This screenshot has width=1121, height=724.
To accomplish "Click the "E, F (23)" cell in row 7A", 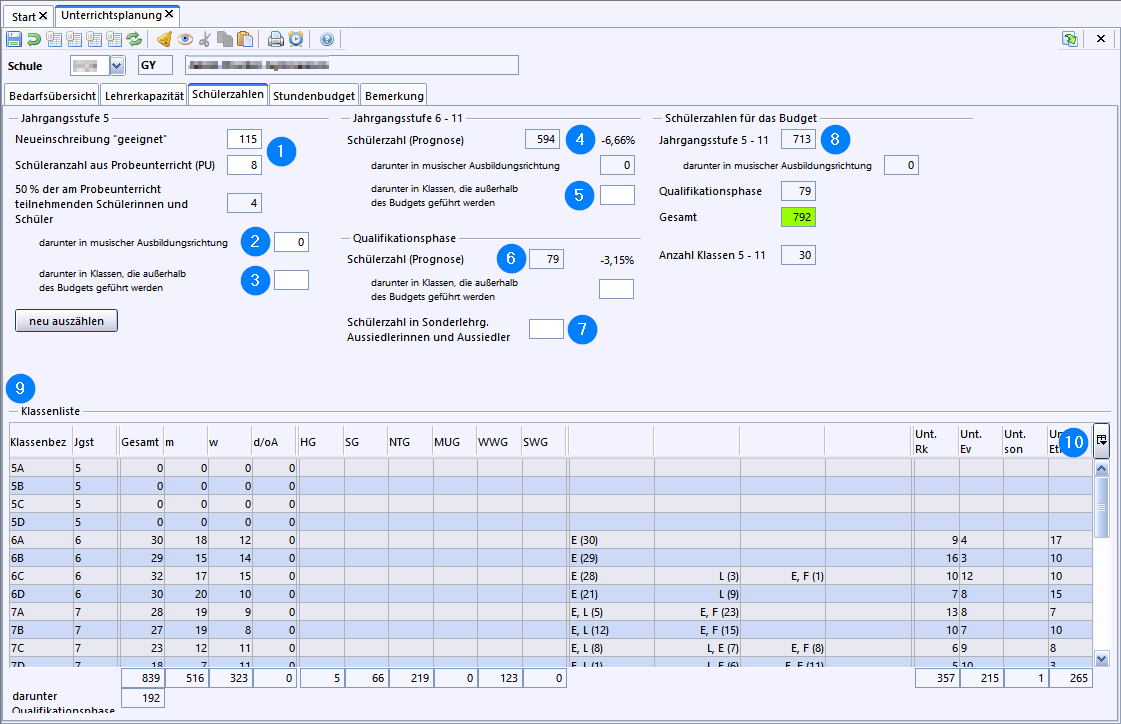I will 697,612.
